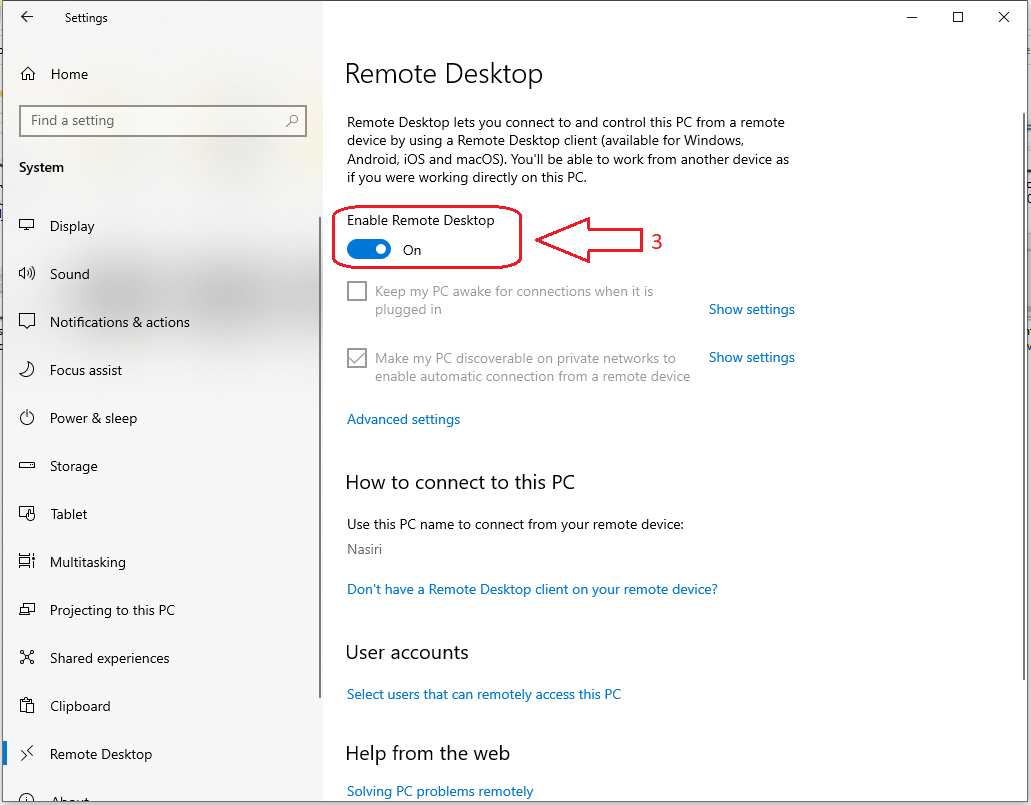This screenshot has height=805, width=1031.
Task: Select the Shared experiences category
Action: [109, 658]
